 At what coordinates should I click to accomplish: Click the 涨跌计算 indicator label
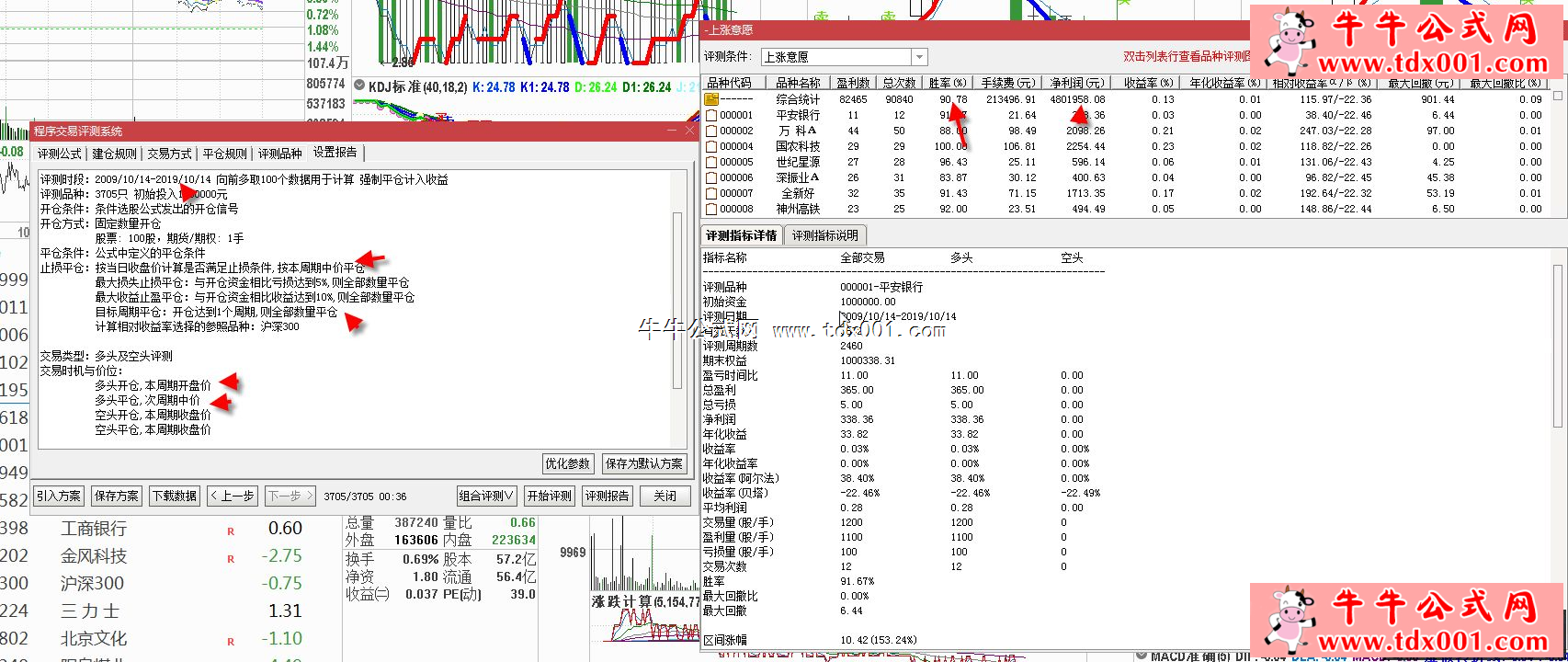pos(620,601)
